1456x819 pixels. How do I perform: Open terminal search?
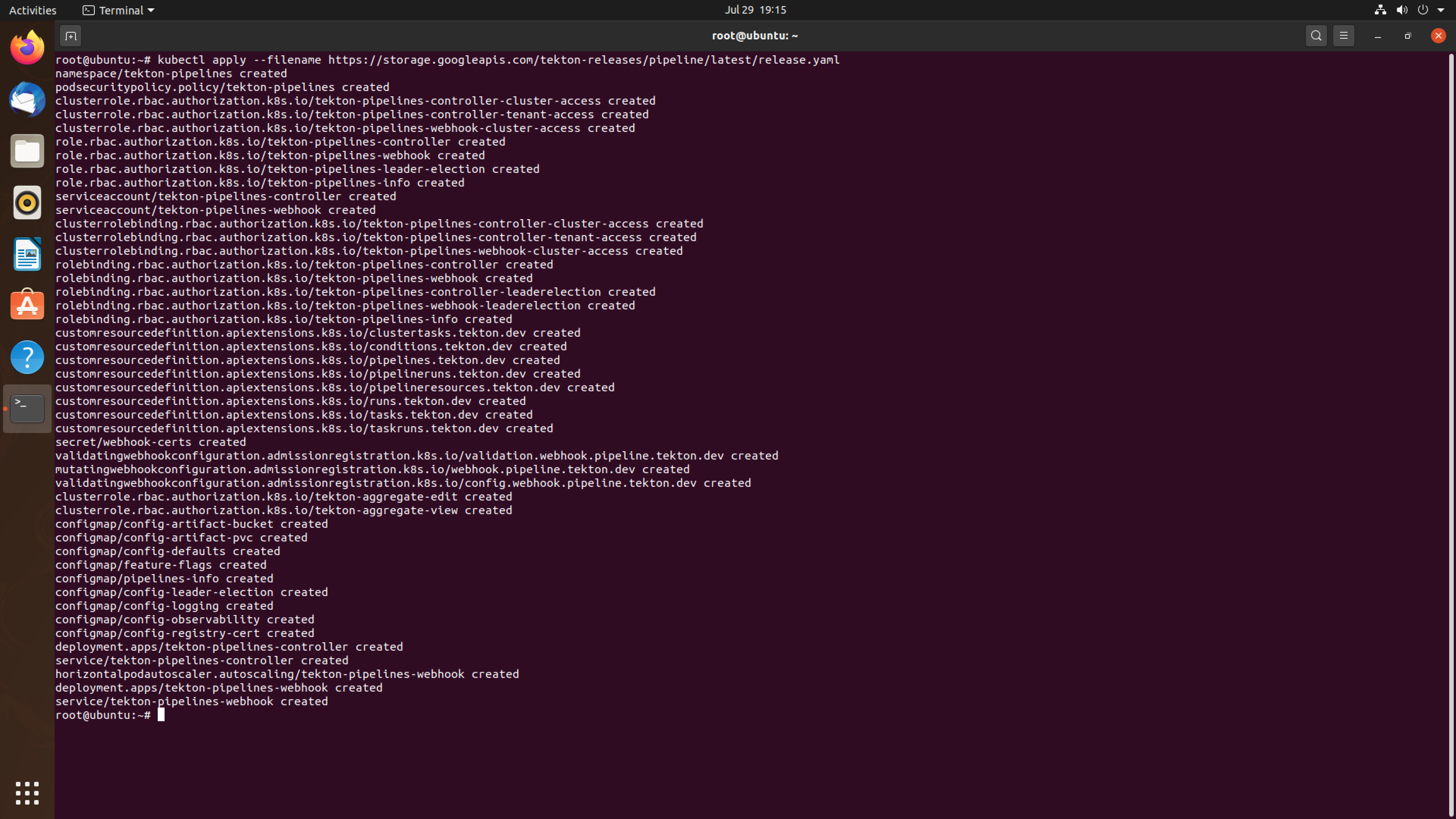[x=1316, y=36]
